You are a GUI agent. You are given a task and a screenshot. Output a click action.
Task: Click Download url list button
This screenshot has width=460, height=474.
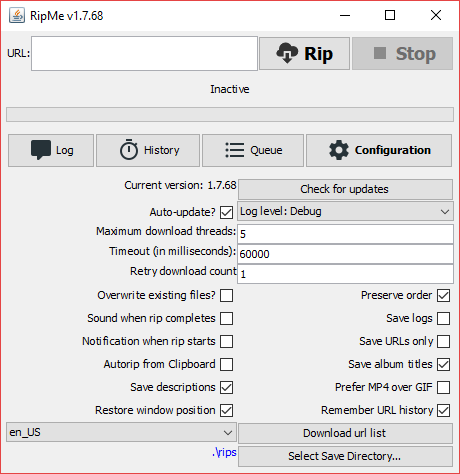pyautogui.click(x=345, y=433)
